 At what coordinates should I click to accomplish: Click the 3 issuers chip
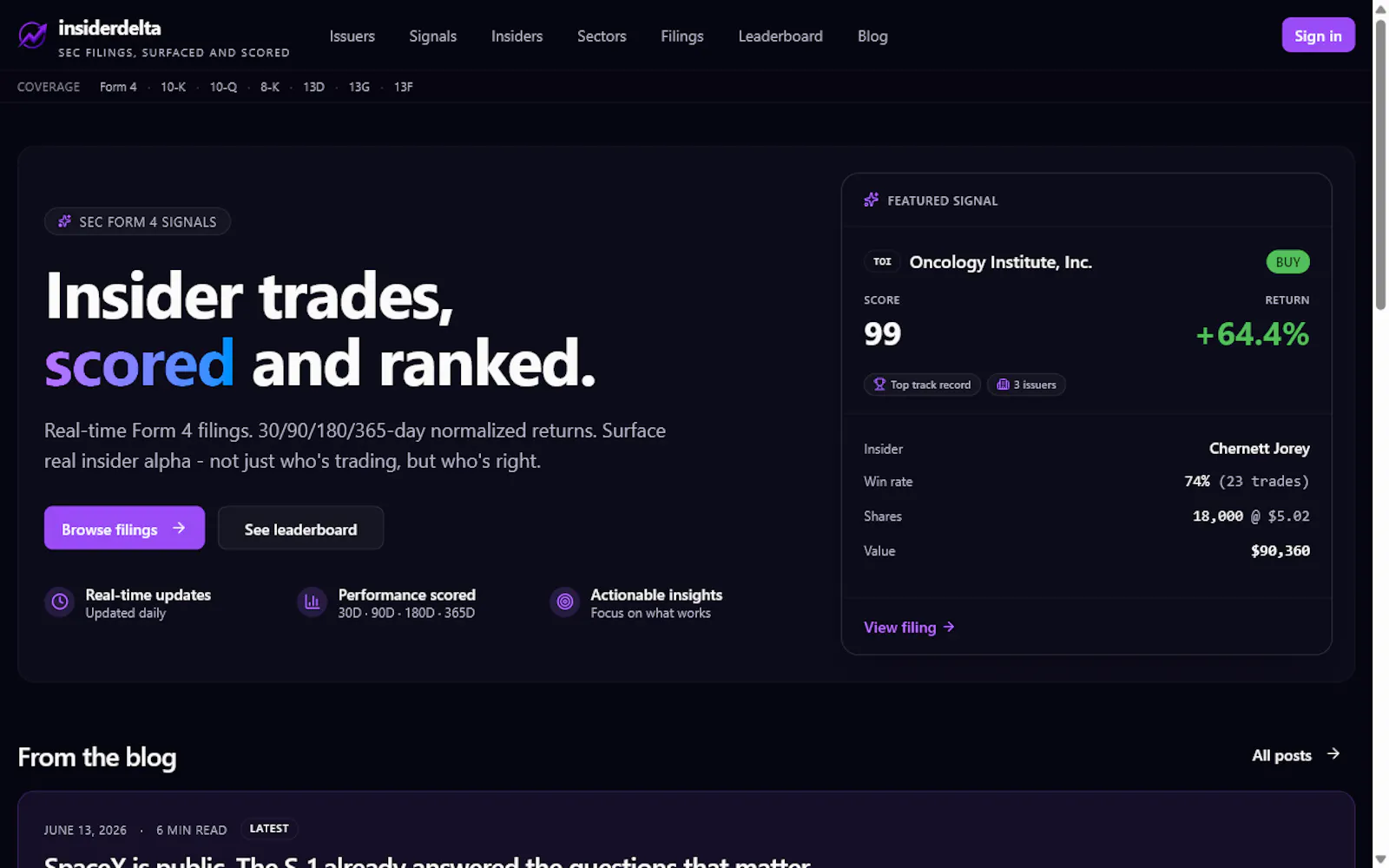tap(1026, 385)
